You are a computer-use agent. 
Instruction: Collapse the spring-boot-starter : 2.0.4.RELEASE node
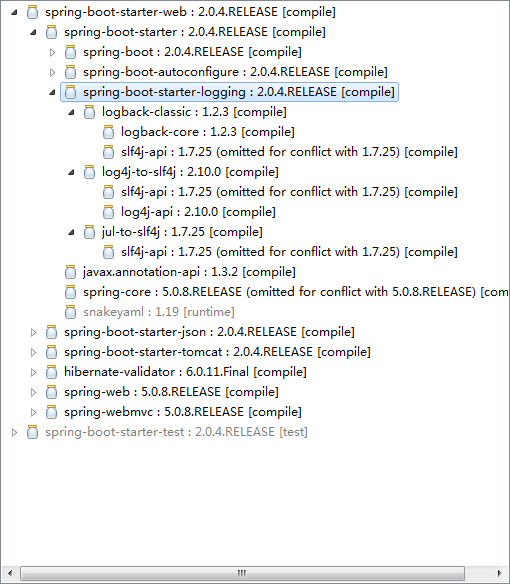(x=33, y=32)
